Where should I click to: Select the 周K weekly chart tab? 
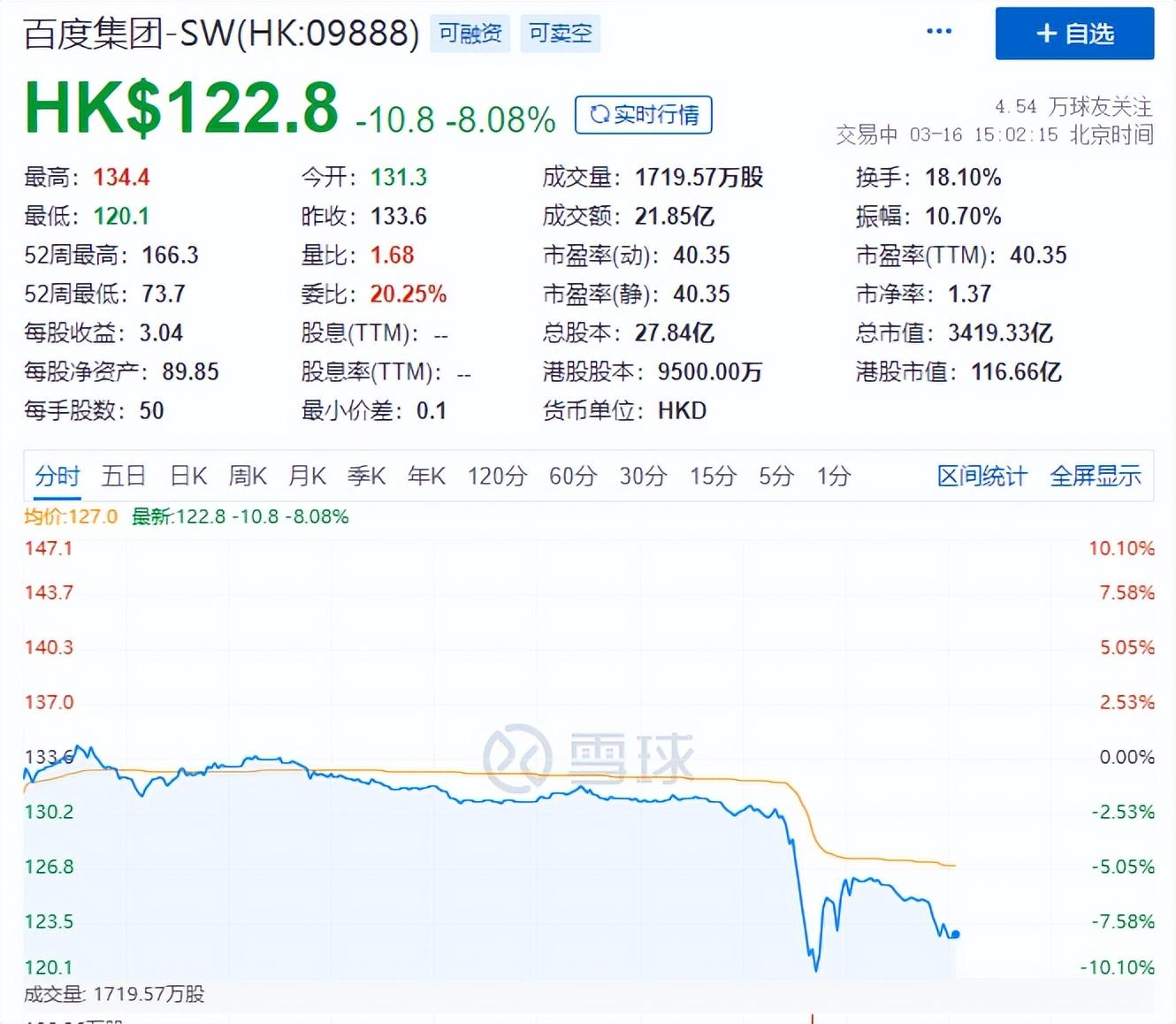[247, 476]
